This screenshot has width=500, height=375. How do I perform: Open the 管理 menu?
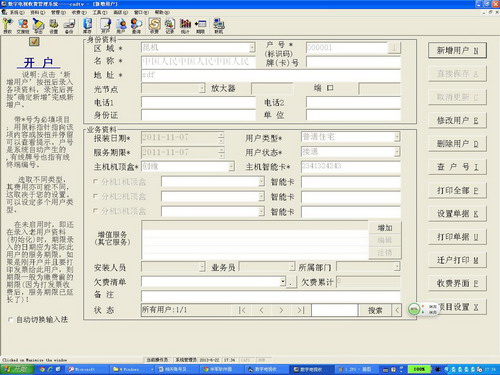pos(58,12)
